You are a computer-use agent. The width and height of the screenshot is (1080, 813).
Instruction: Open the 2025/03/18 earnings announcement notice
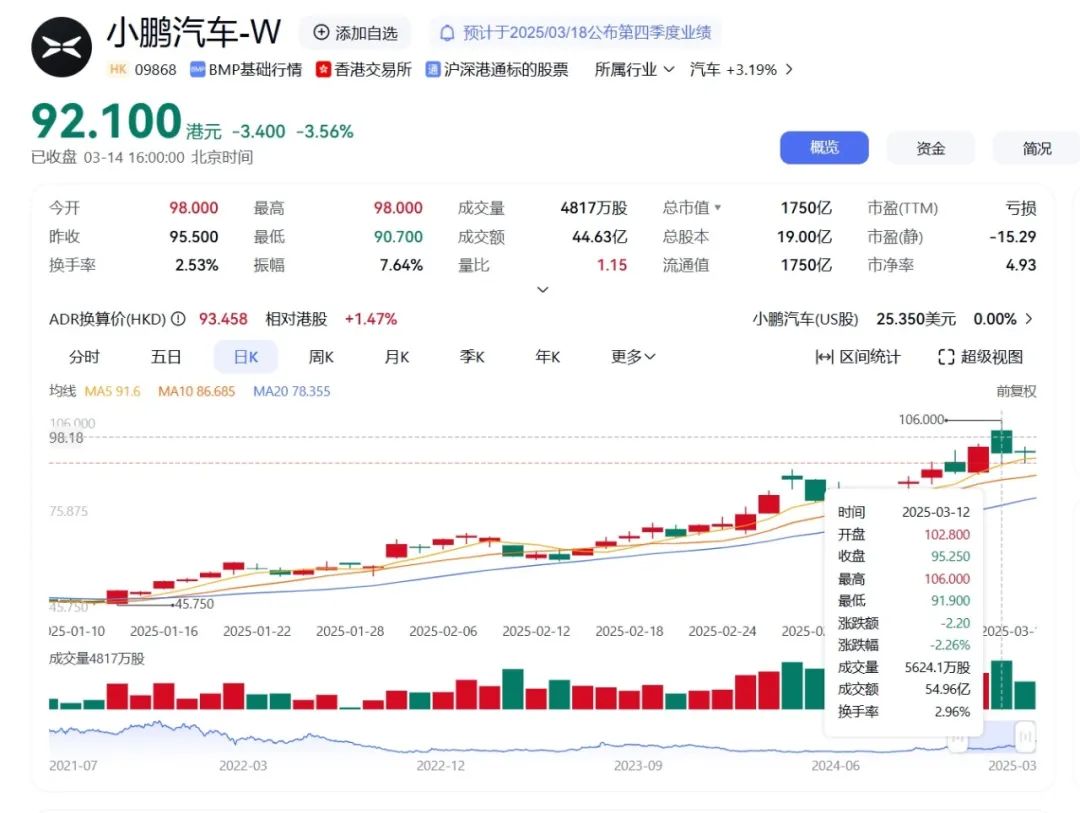576,32
